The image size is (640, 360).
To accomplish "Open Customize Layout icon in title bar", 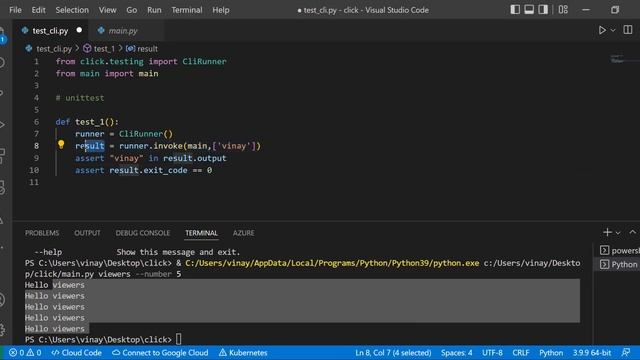I will point(563,9).
